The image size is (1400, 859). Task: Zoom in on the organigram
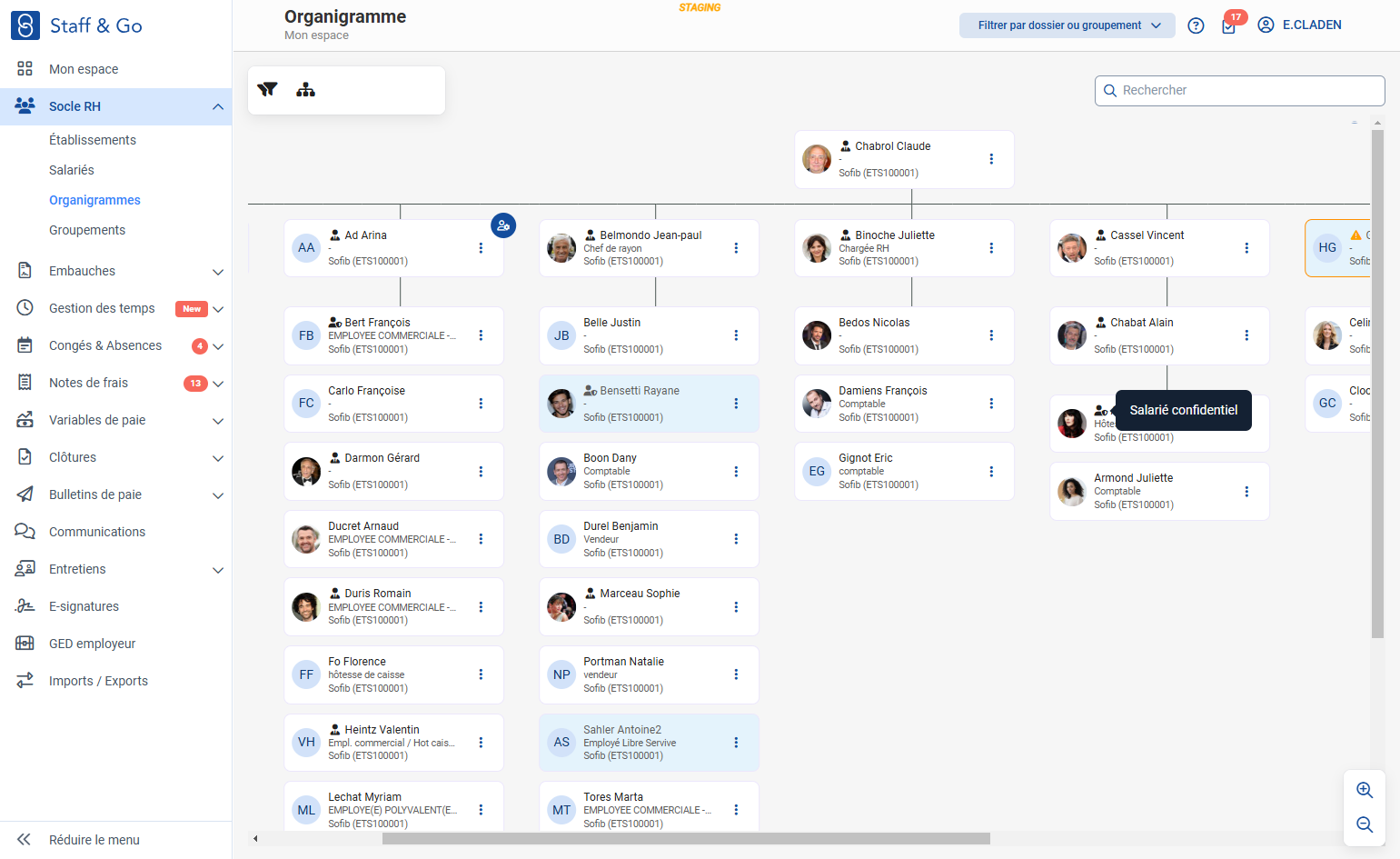pos(1365,790)
